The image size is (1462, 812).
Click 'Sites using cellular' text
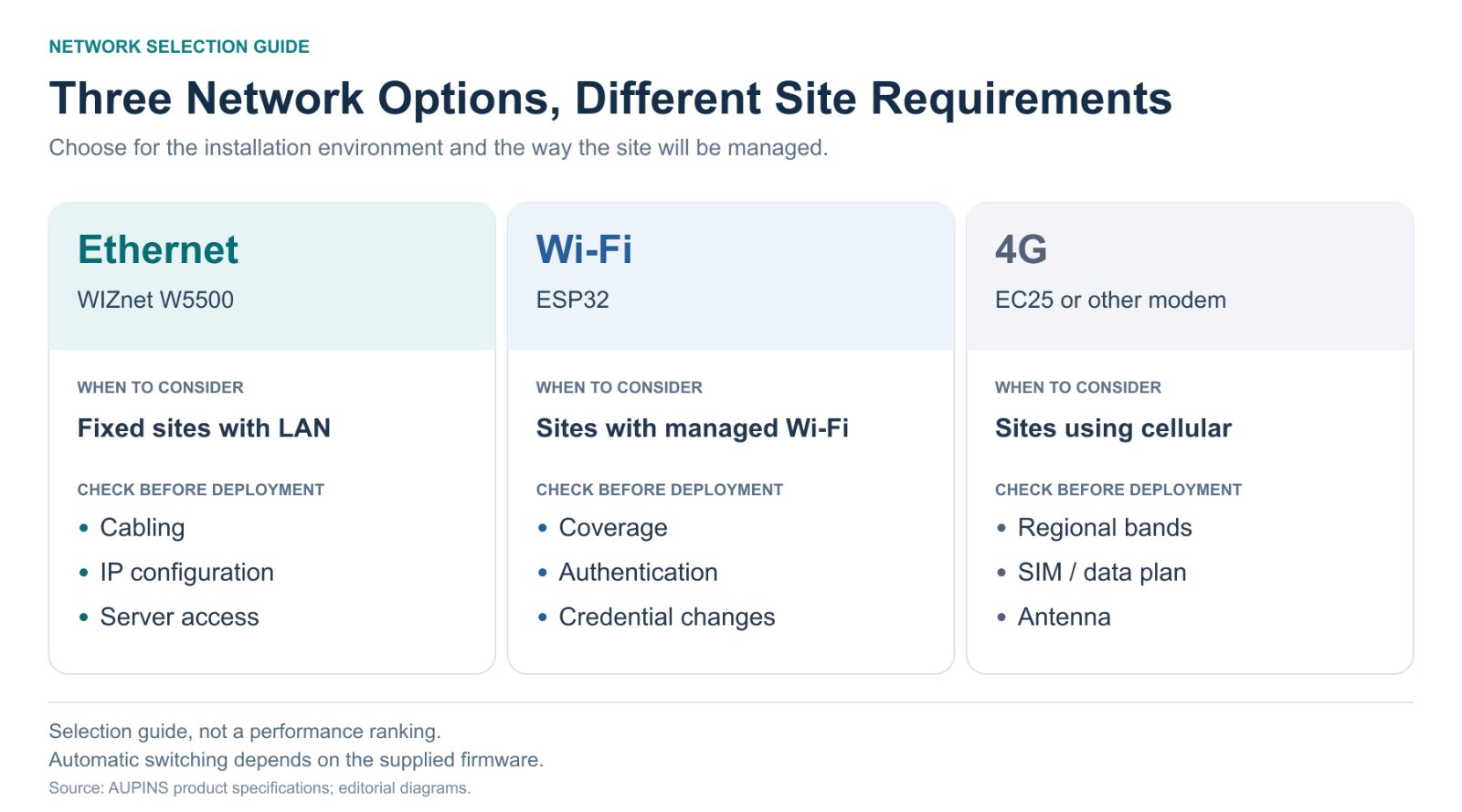1113,428
